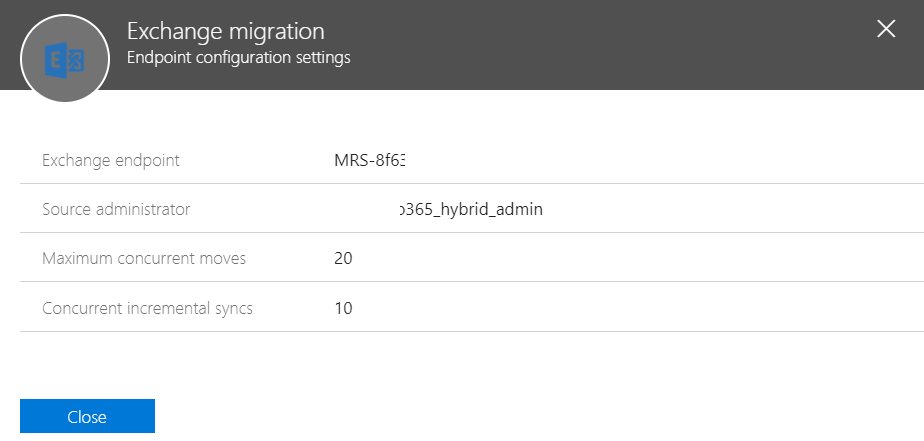This screenshot has width=924, height=441.
Task: Click the MRS-8f63 endpoint value
Action: tap(371, 160)
